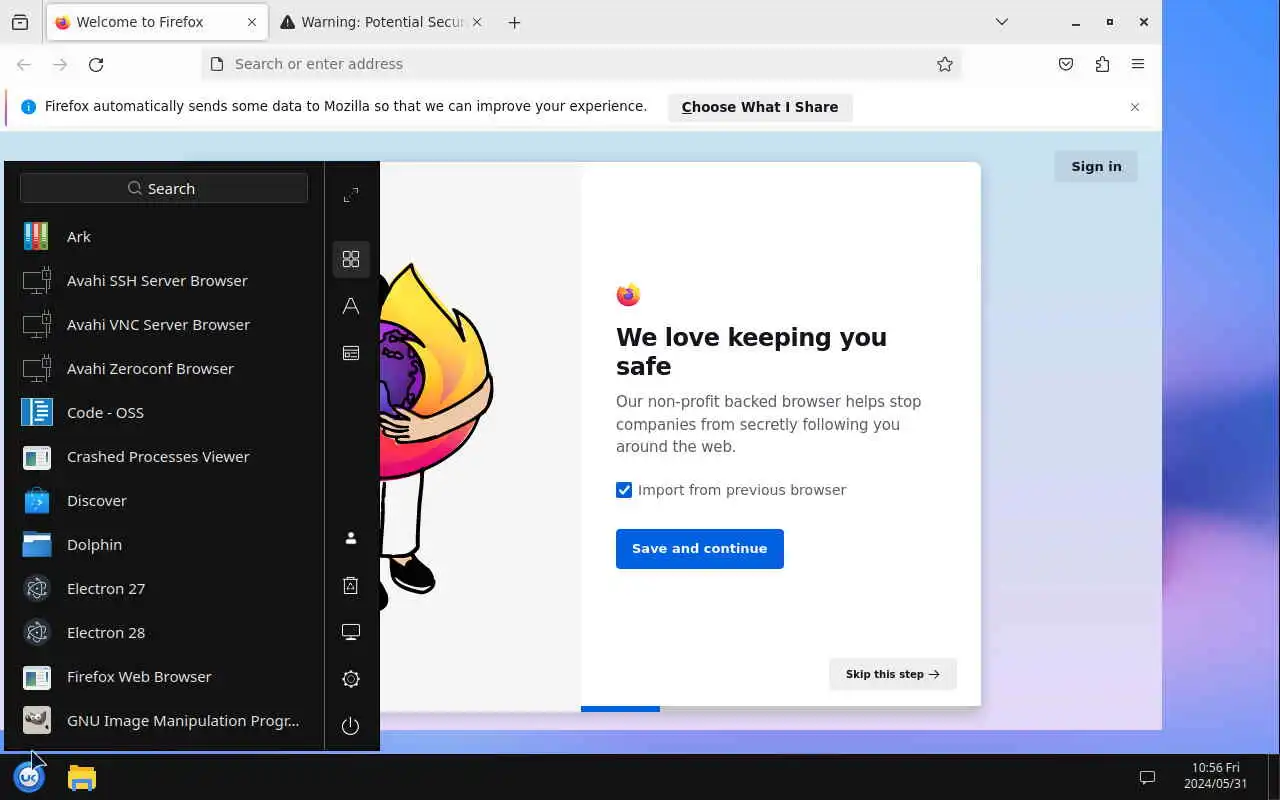Dismiss the Mozilla data notification bar
The height and width of the screenshot is (800, 1280).
tap(1135, 107)
